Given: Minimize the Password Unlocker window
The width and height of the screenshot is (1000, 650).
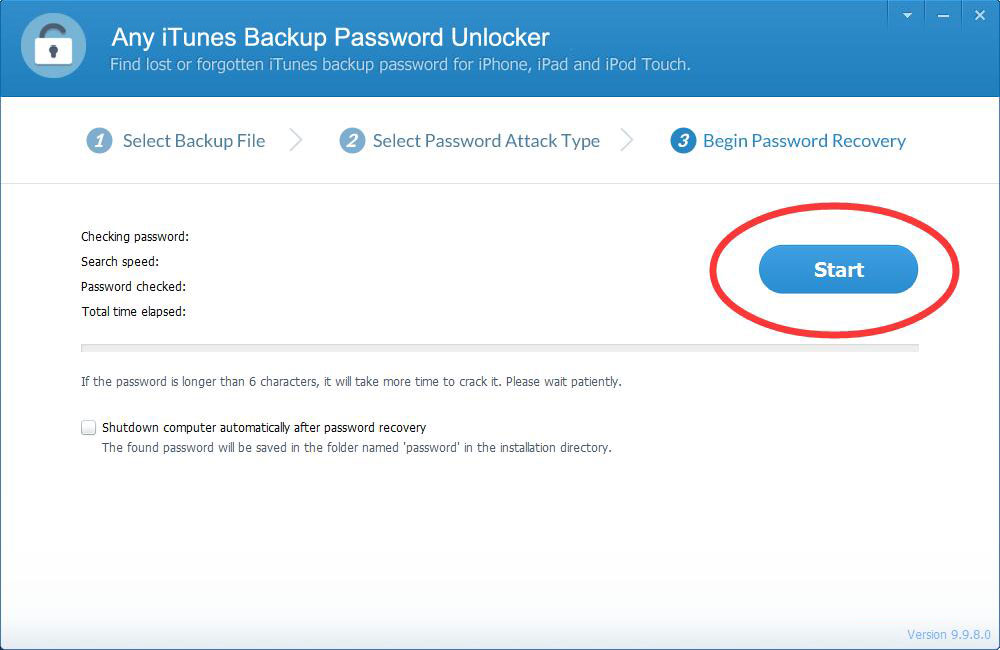Looking at the screenshot, I should [x=943, y=15].
